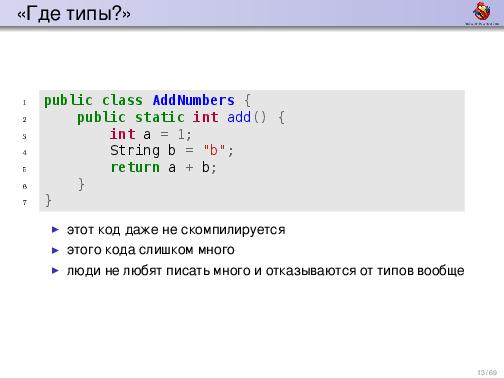
Task: Click the 'String' type on line 4
Action: pyautogui.click(x=135, y=151)
